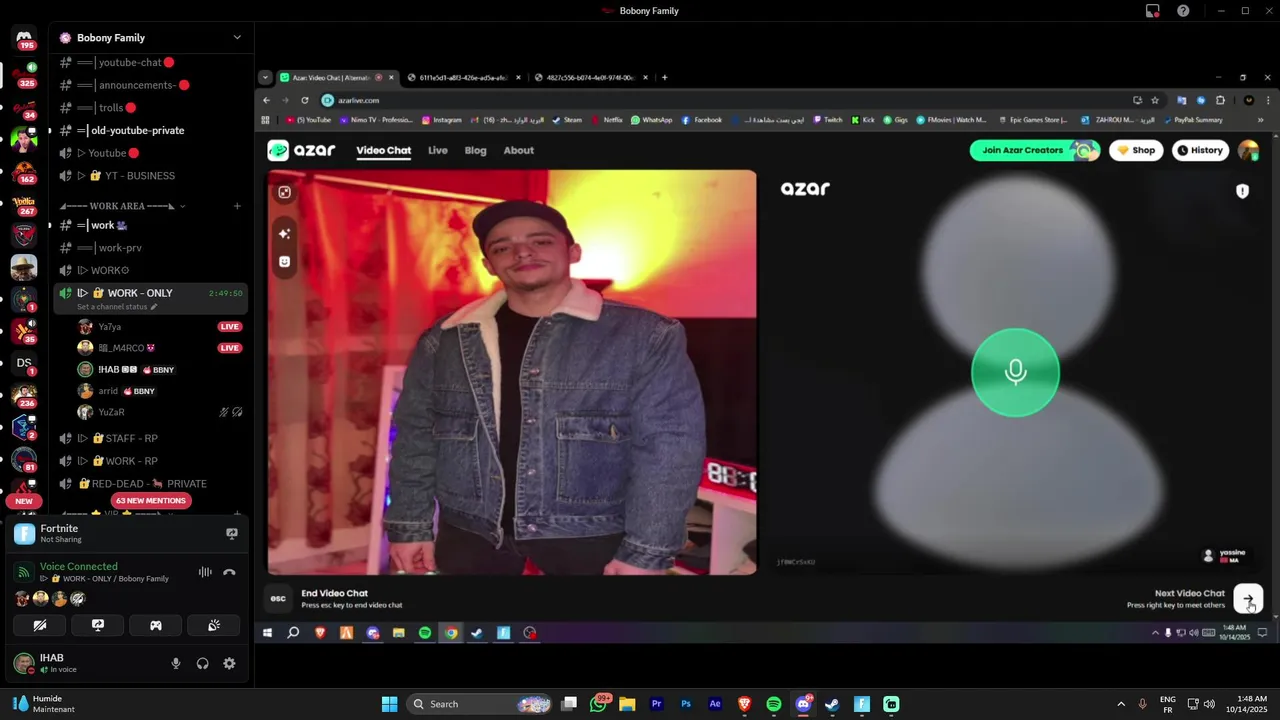Click Share Your Screen button in voice panel
Image resolution: width=1280 pixels, height=720 pixels.
pos(98,625)
